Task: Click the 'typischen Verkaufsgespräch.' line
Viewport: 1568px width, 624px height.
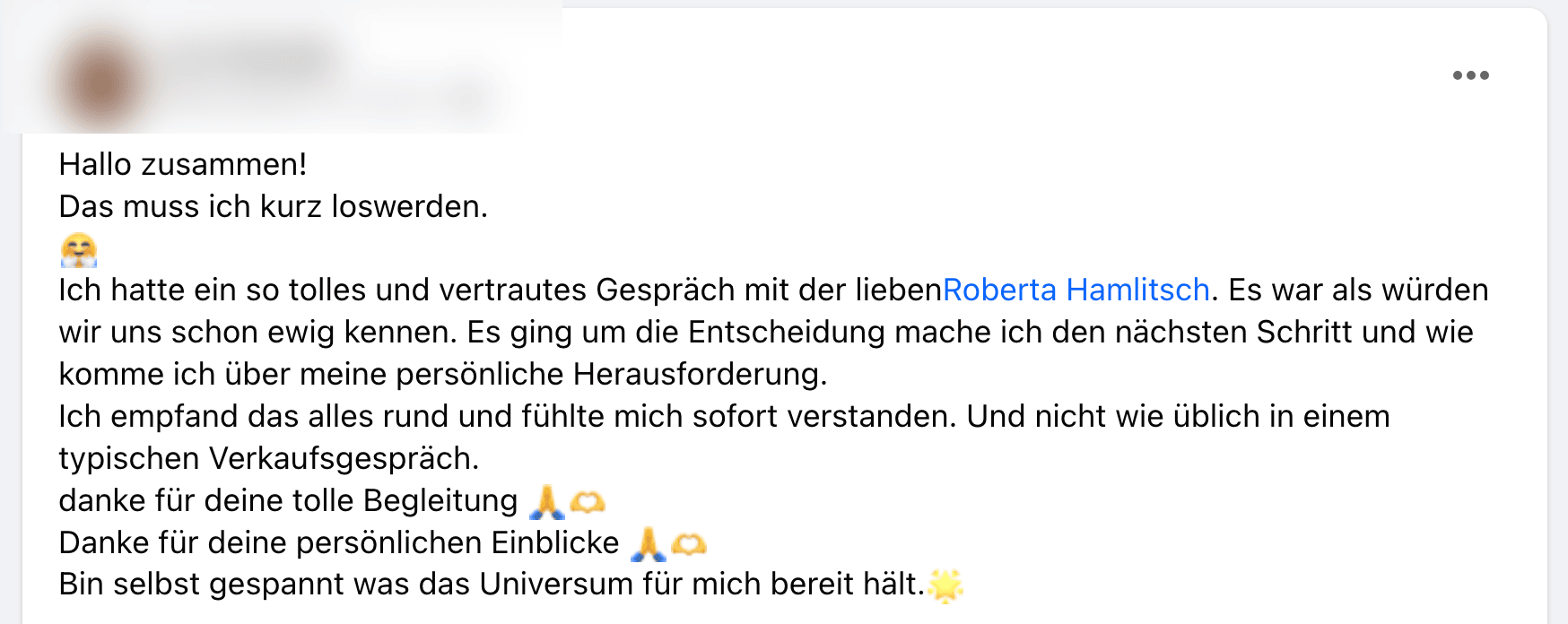Action: tap(268, 458)
